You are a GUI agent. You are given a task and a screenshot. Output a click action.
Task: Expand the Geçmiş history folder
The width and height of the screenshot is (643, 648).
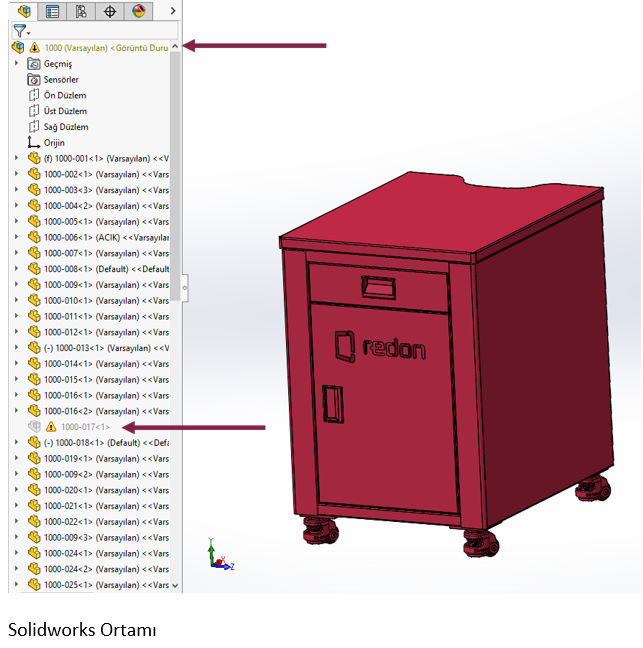(17, 63)
